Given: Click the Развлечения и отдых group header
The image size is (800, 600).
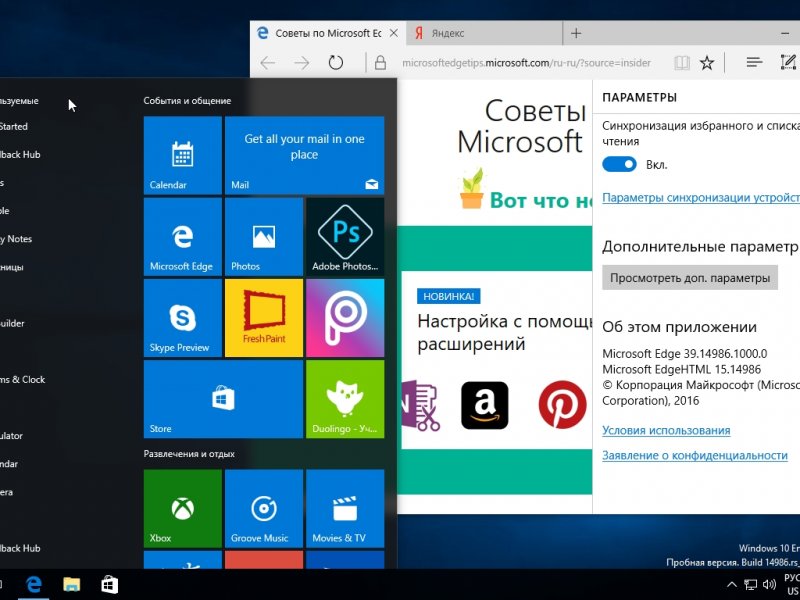Looking at the screenshot, I should pyautogui.click(x=189, y=454).
